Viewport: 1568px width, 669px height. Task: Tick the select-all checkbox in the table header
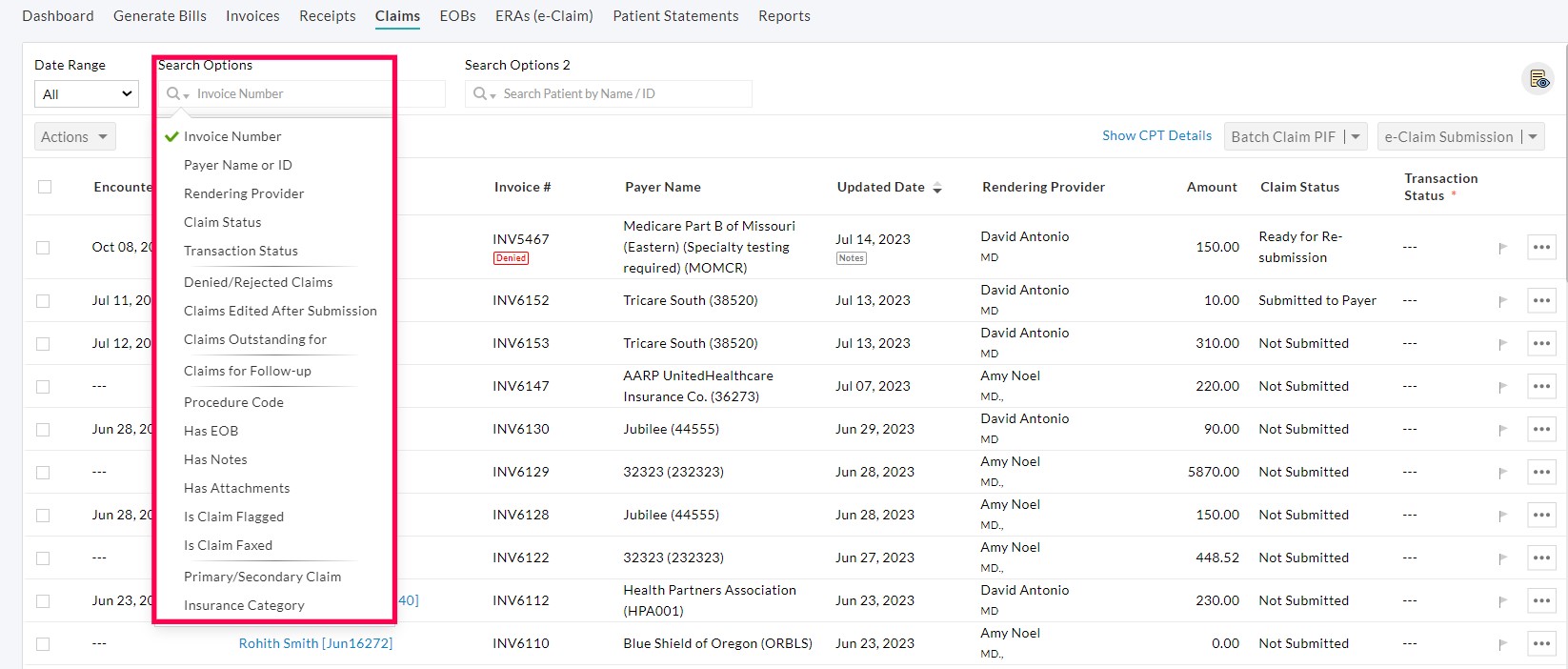(45, 187)
